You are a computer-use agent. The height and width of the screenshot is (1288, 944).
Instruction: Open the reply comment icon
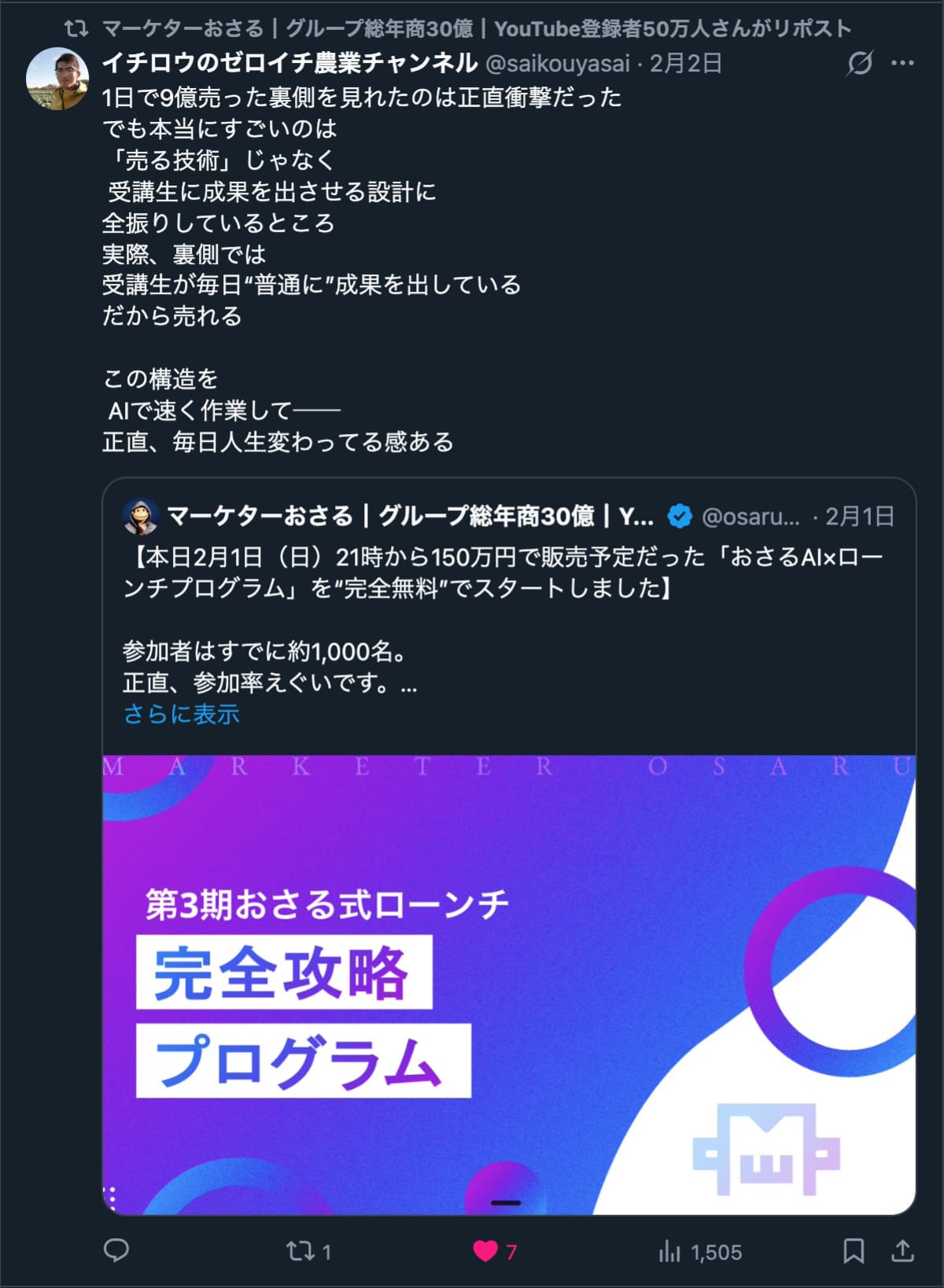click(116, 1250)
